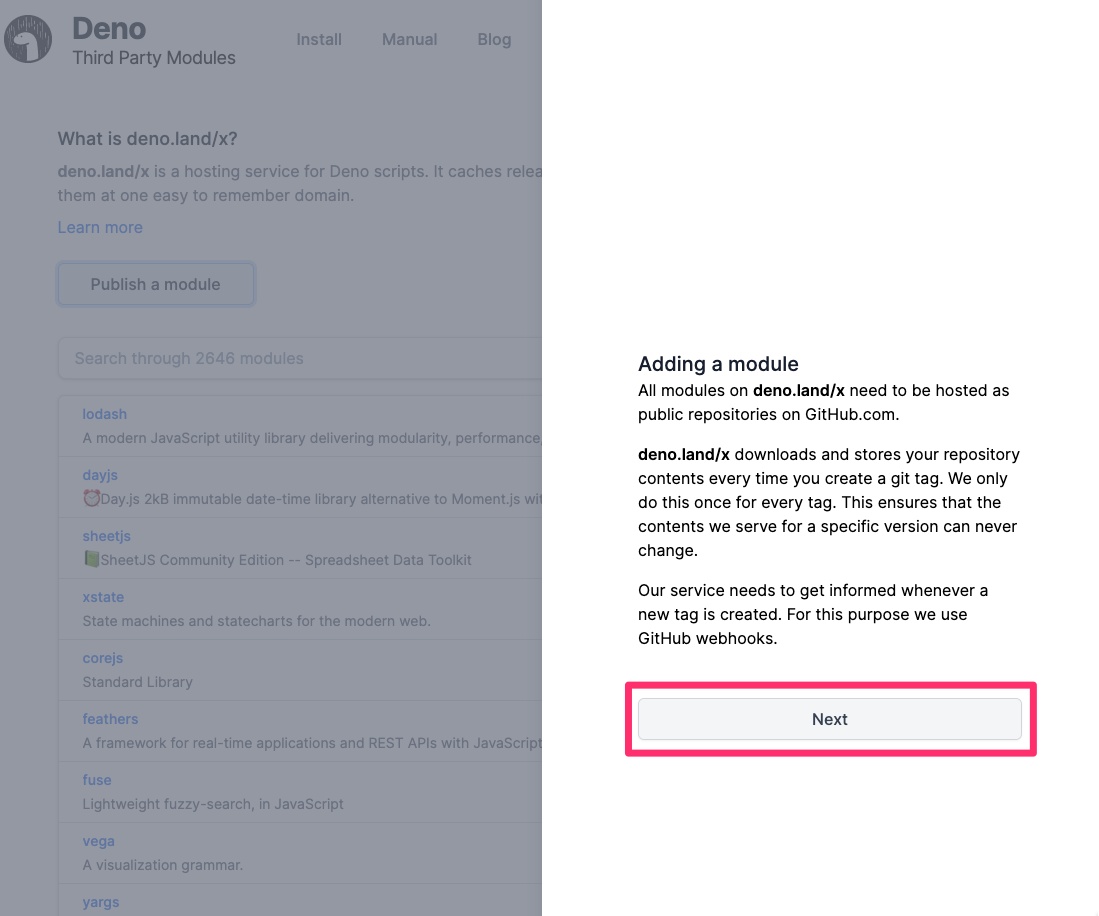Click Next in Adding a module panel
This screenshot has width=1099, height=916.
click(x=829, y=719)
